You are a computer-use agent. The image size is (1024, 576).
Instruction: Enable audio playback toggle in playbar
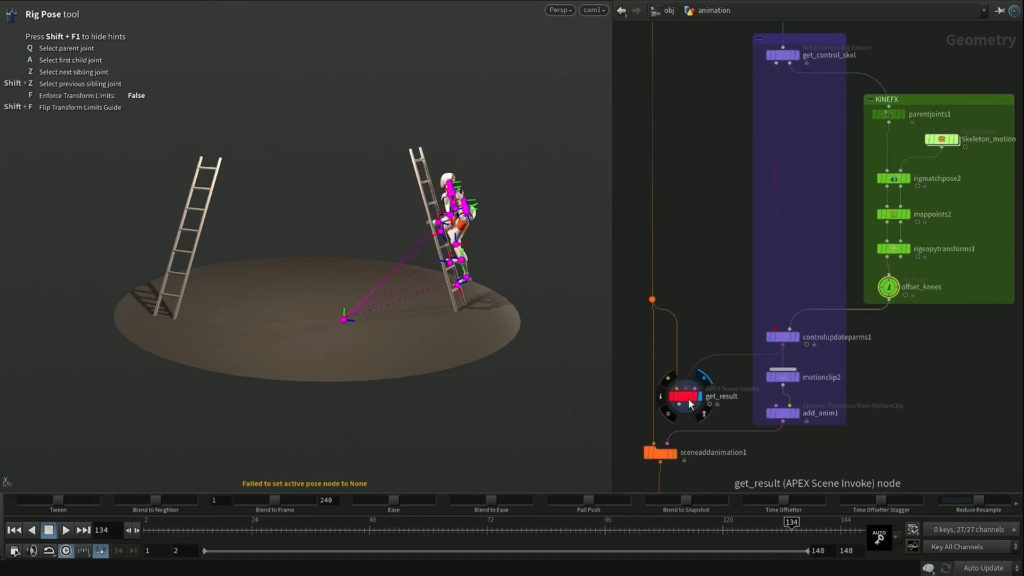[32, 550]
